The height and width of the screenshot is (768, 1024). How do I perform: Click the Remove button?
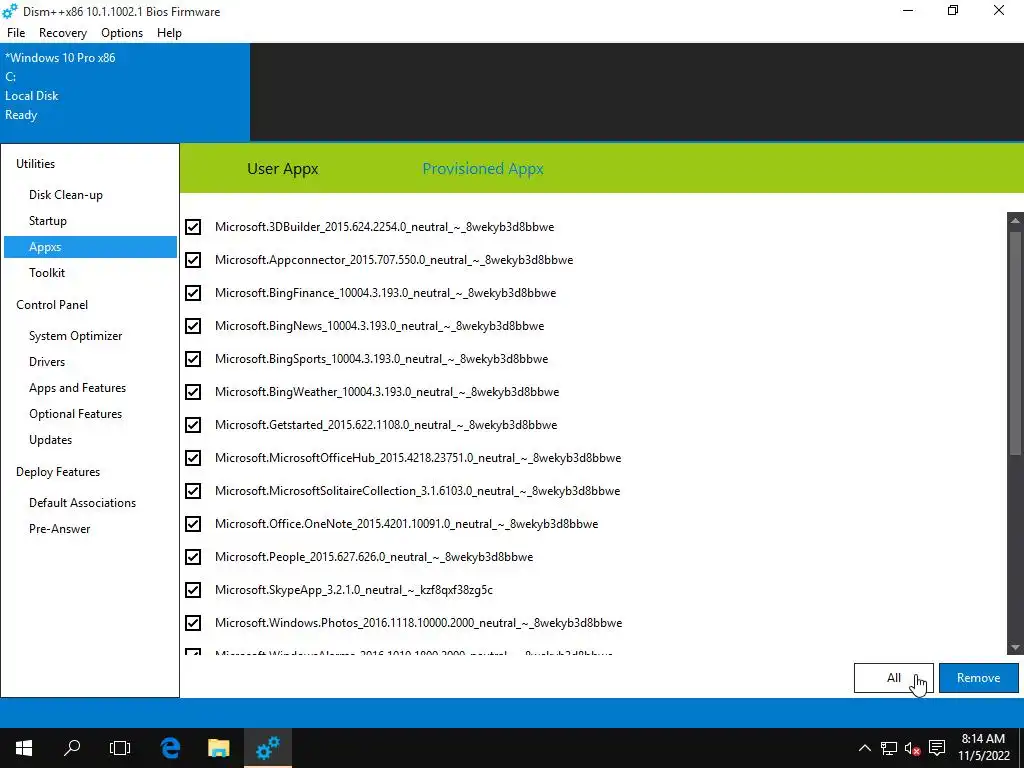click(978, 678)
